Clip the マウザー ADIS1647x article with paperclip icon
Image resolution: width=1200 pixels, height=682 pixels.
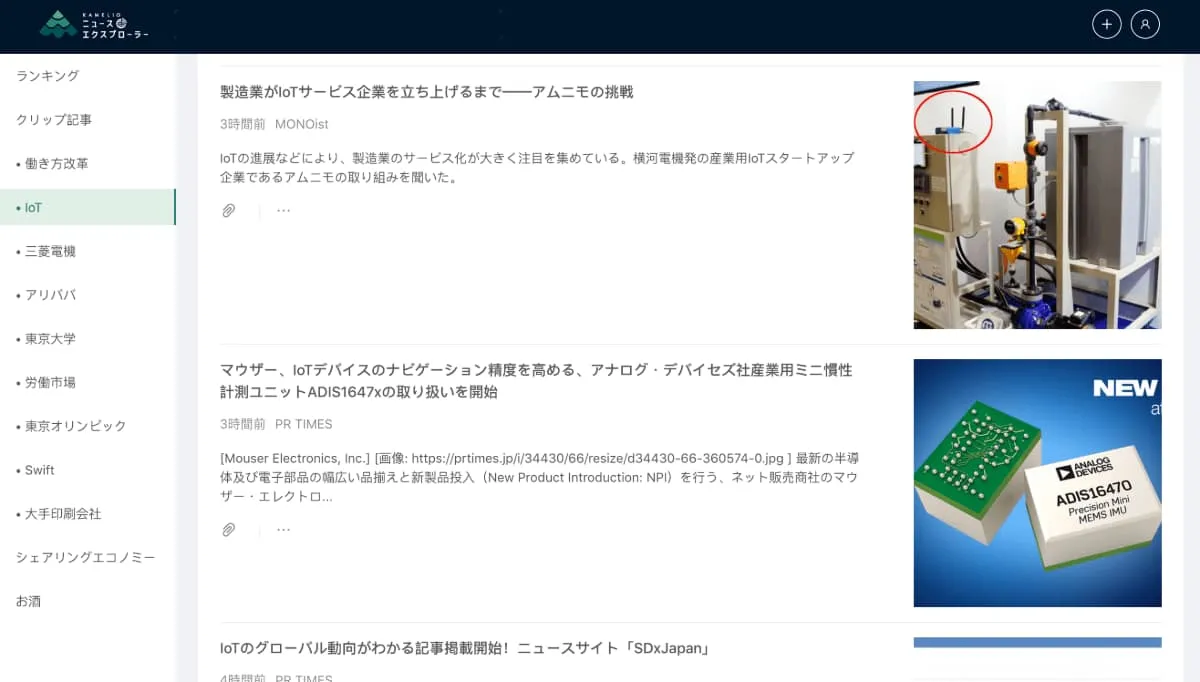(229, 530)
